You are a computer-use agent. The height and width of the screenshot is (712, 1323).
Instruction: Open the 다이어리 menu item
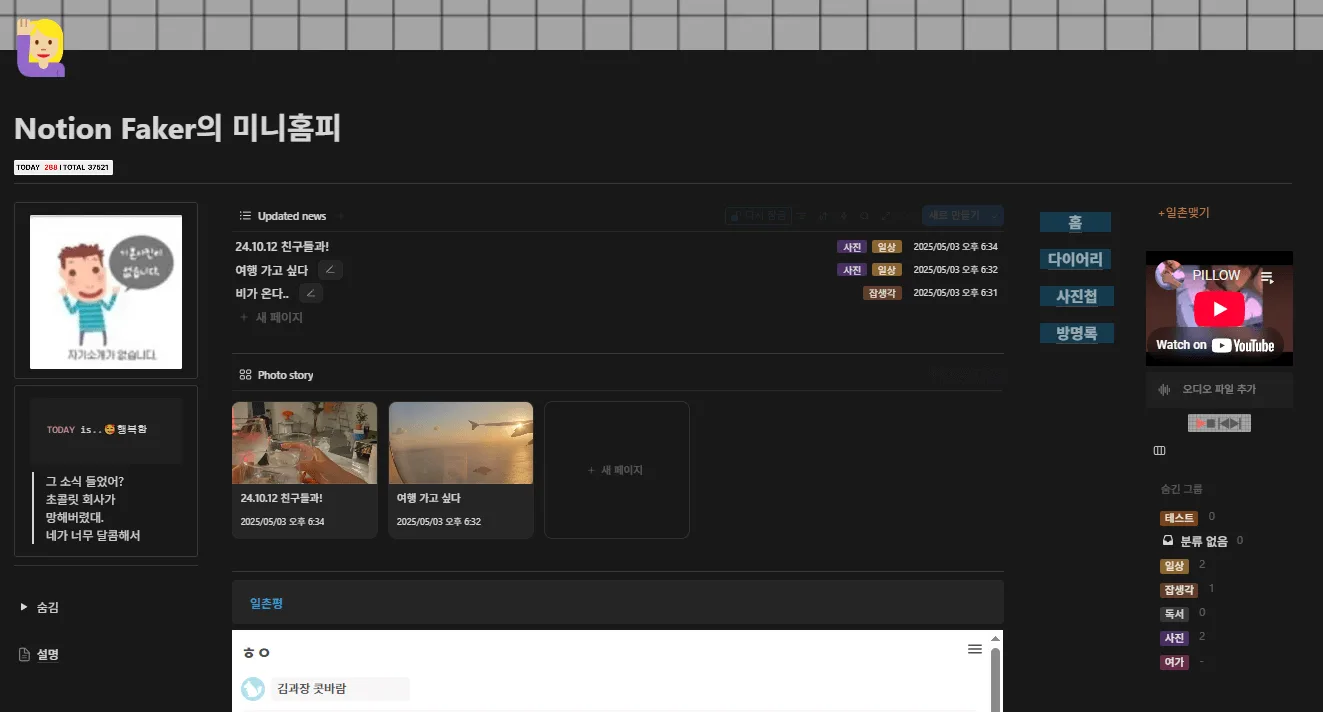click(1075, 260)
